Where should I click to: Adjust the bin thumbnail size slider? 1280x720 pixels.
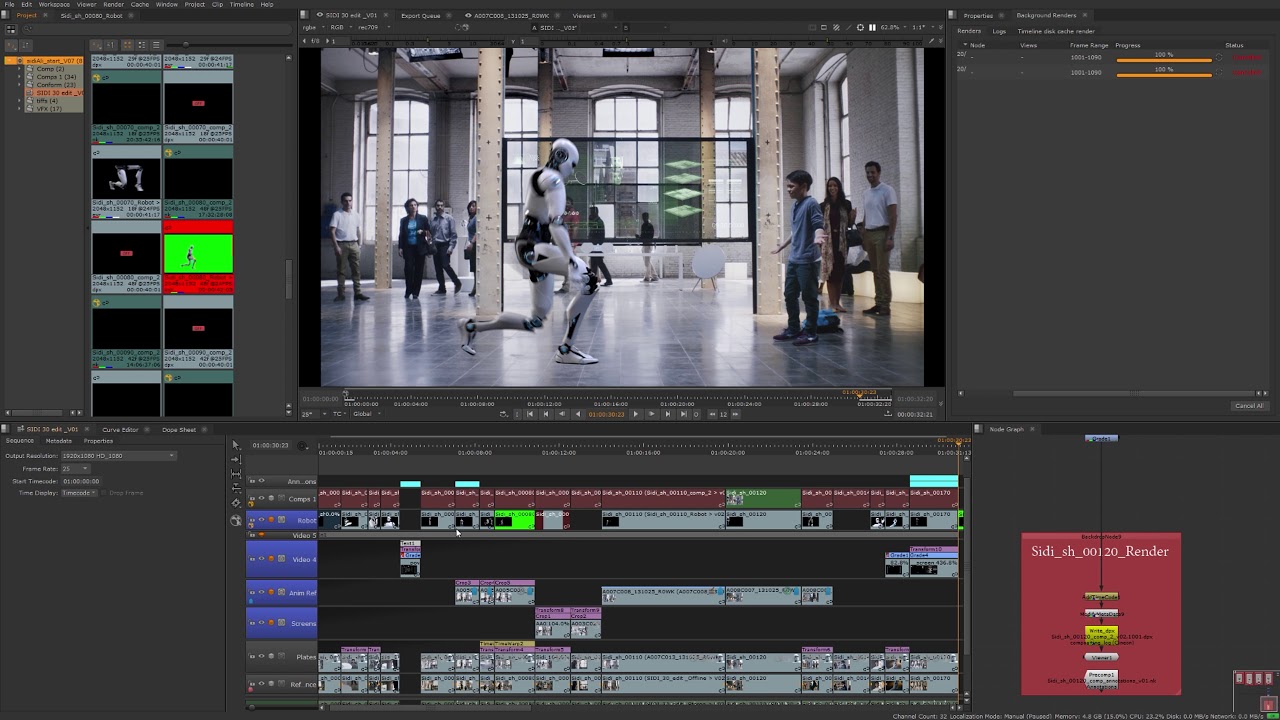click(x=186, y=45)
